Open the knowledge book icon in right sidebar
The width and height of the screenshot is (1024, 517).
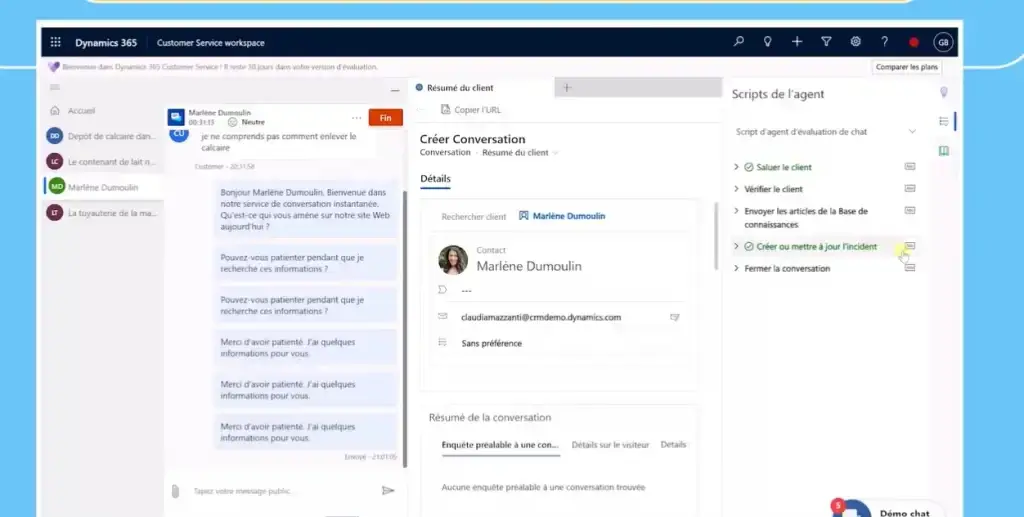coord(943,151)
